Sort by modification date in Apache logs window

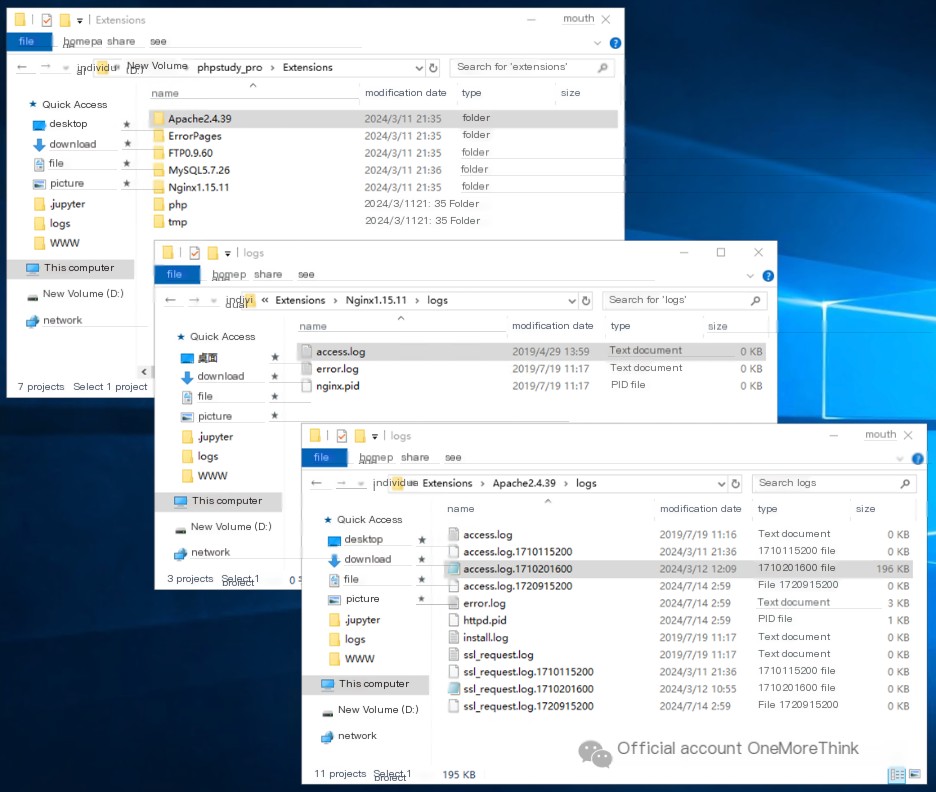[700, 509]
